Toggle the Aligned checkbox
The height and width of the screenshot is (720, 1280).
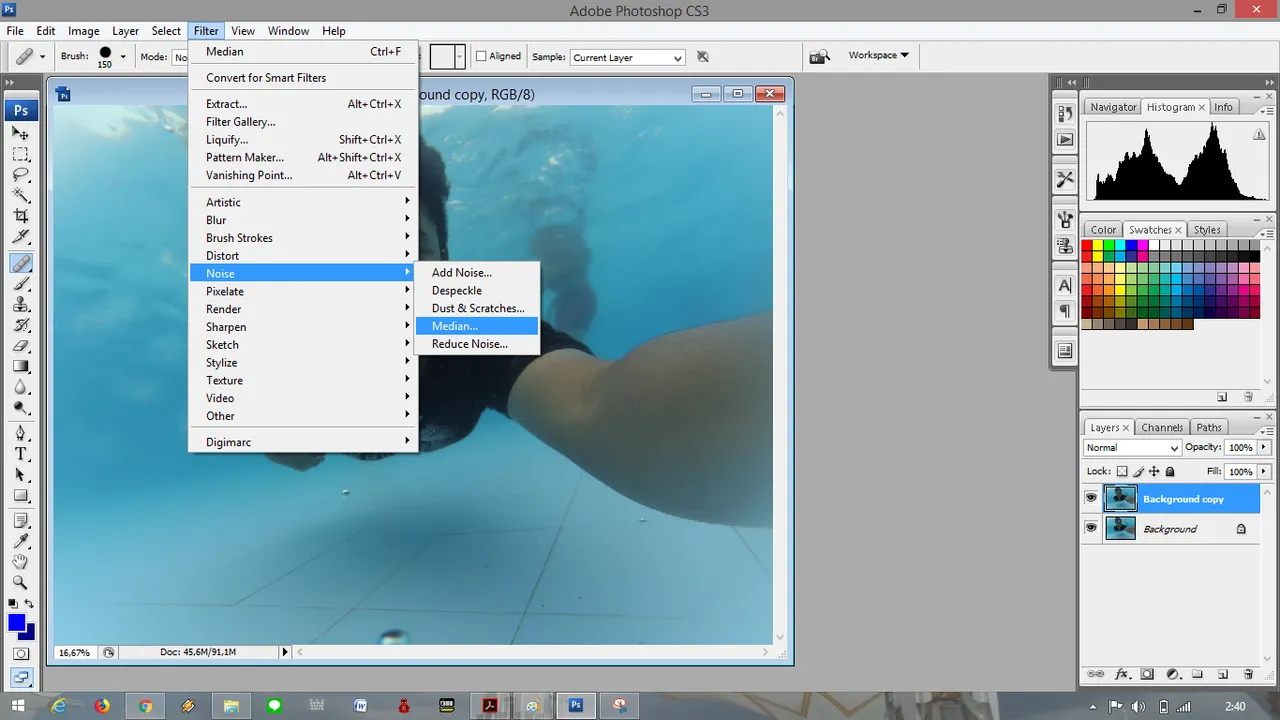tap(481, 57)
